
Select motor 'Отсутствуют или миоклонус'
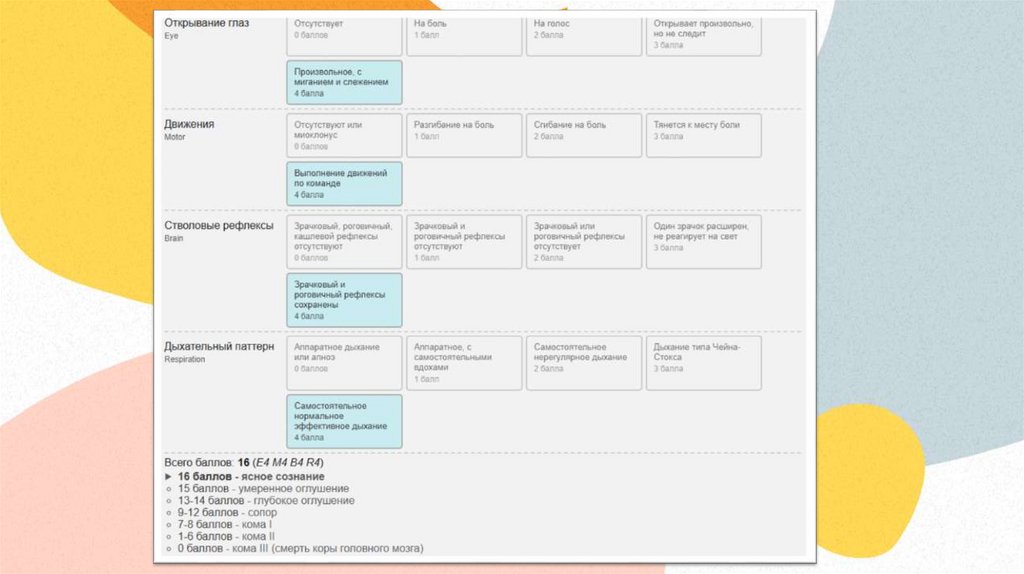(x=344, y=136)
